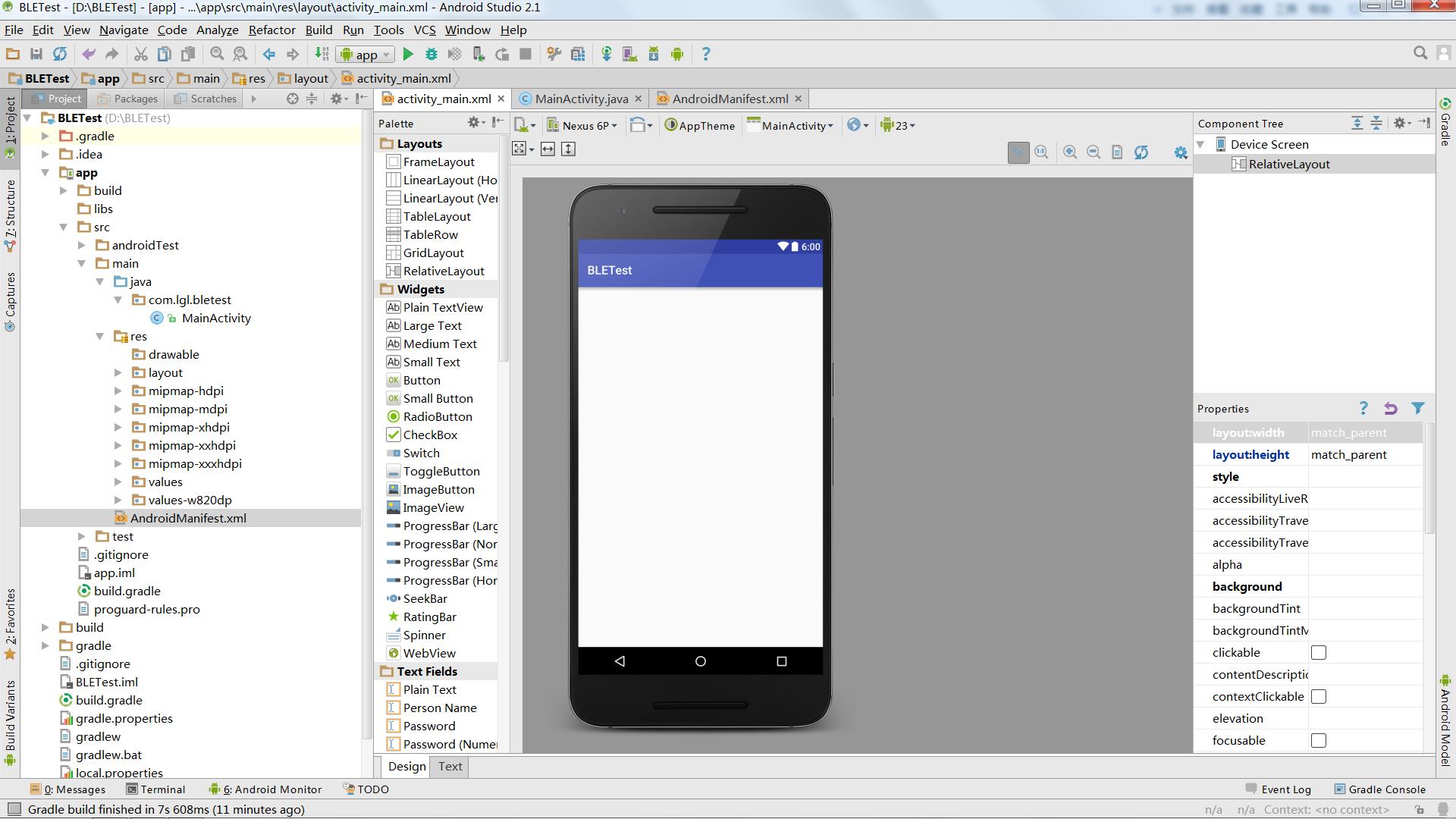Expand the res folder in project tree
Image resolution: width=1456 pixels, height=819 pixels.
coord(100,335)
